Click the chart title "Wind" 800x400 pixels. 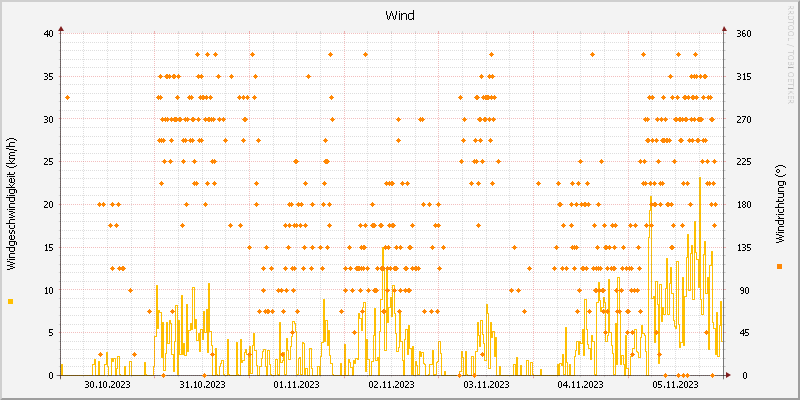pyautogui.click(x=400, y=16)
